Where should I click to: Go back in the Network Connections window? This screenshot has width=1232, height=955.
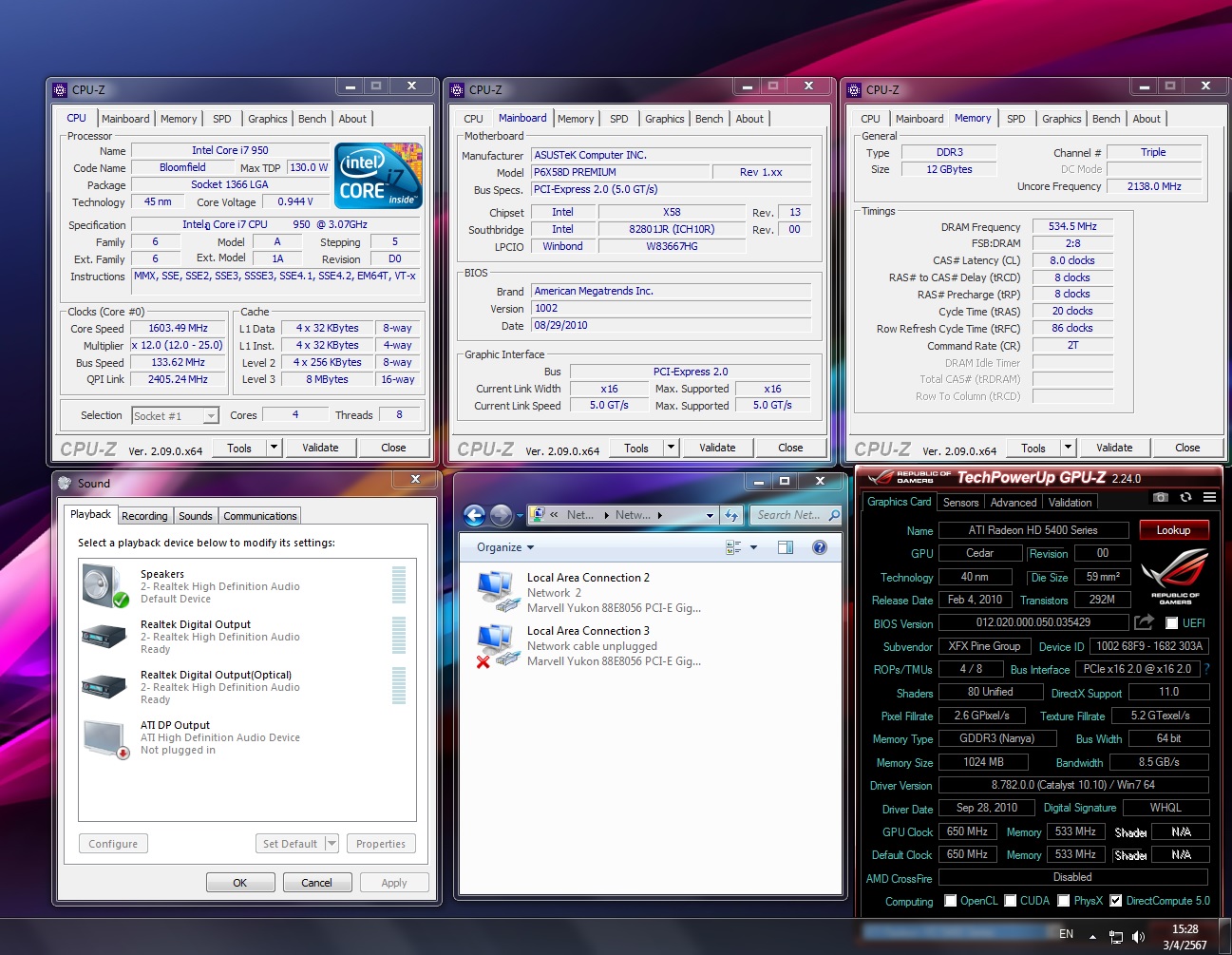point(474,515)
